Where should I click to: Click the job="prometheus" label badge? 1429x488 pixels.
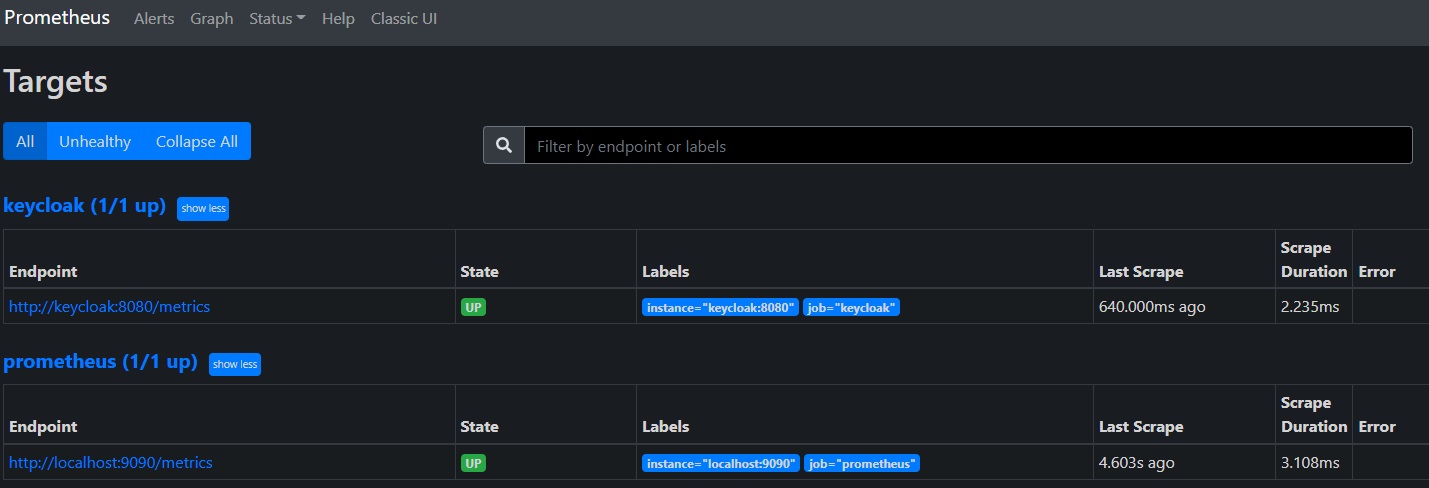[x=862, y=463]
